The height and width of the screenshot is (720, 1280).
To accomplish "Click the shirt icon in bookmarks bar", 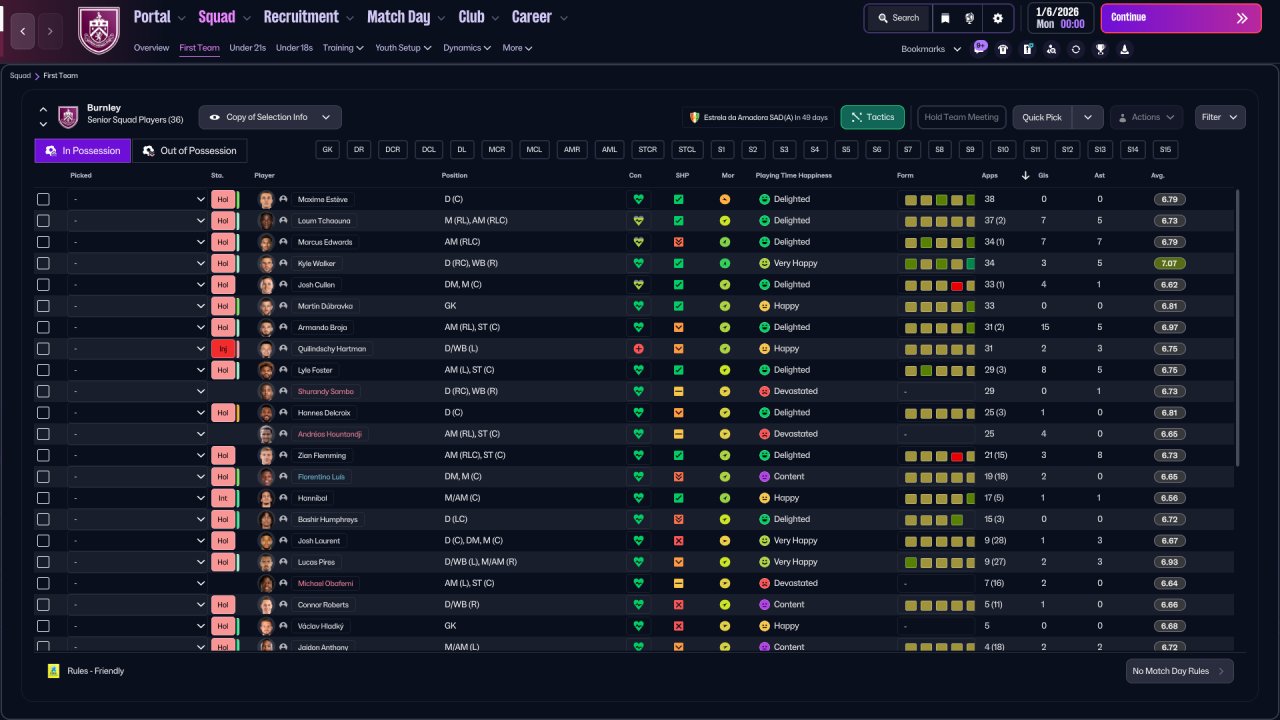I will (x=1003, y=49).
